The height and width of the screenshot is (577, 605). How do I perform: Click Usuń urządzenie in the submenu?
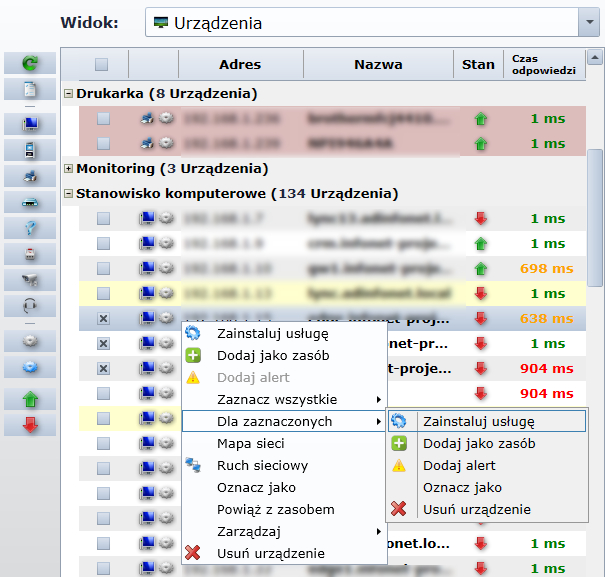click(x=476, y=509)
